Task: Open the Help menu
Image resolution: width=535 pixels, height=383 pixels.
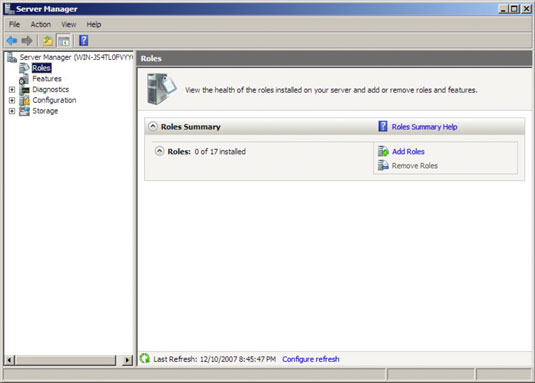Action: [x=93, y=25]
